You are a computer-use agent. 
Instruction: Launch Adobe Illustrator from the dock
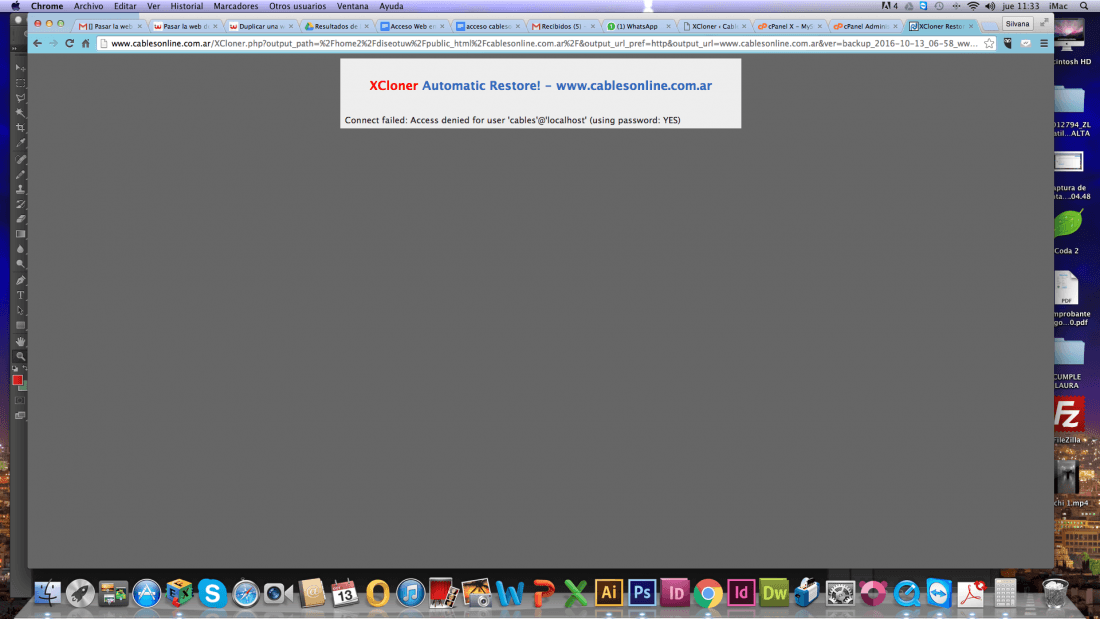608,593
